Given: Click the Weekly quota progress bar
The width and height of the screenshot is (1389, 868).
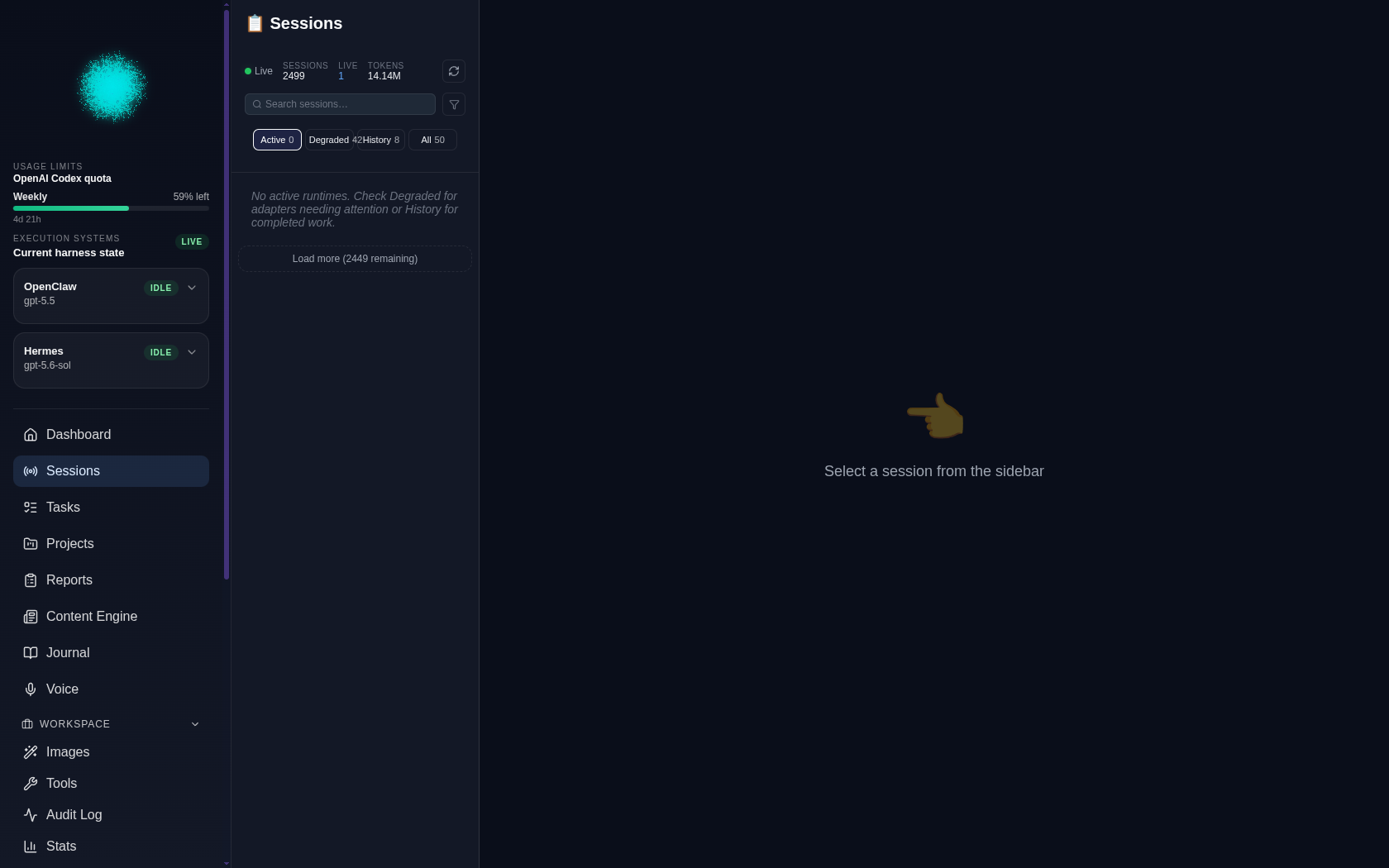Looking at the screenshot, I should [x=111, y=208].
